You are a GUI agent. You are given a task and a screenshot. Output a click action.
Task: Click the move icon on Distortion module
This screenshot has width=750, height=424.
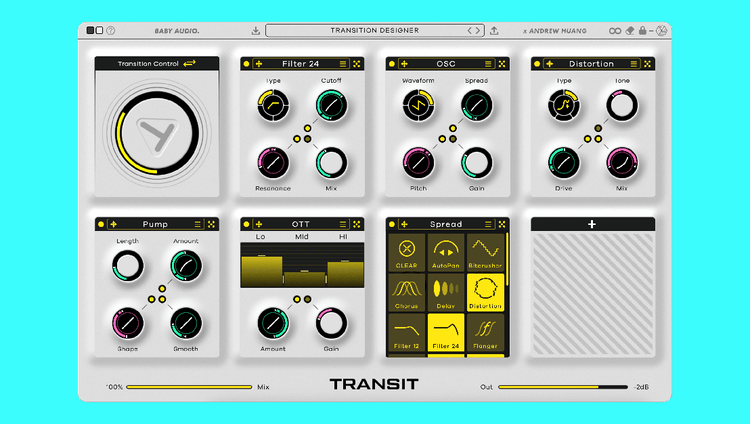(x=550, y=64)
